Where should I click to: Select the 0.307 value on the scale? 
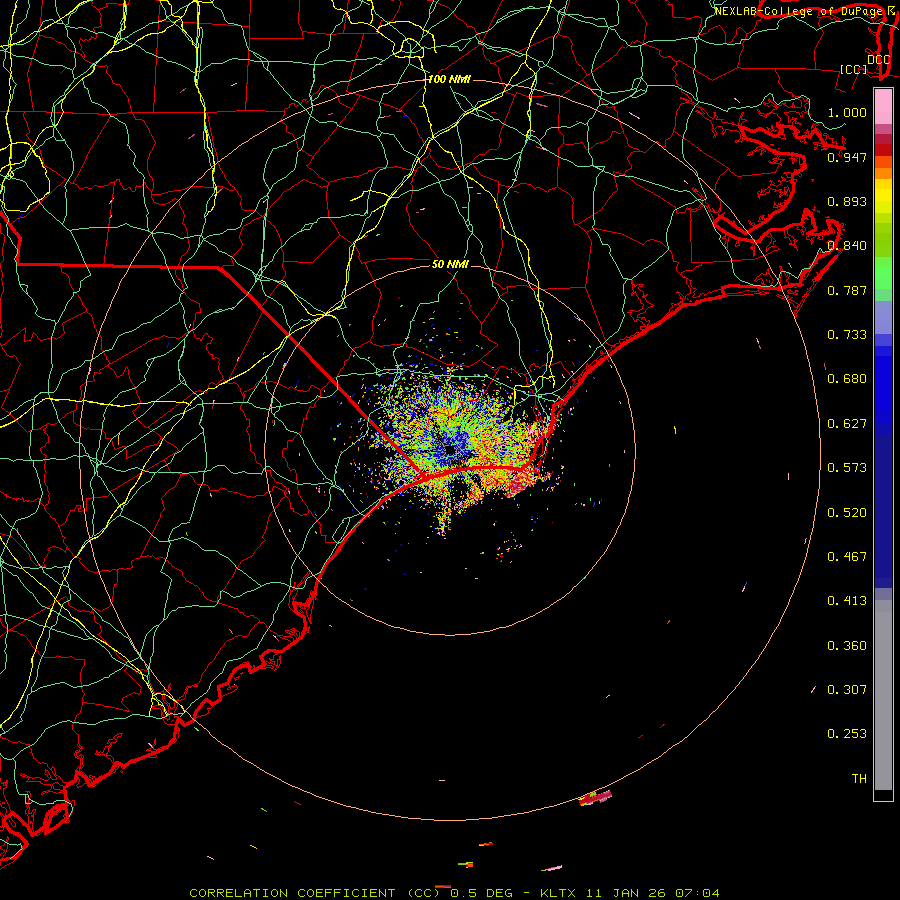tap(847, 690)
